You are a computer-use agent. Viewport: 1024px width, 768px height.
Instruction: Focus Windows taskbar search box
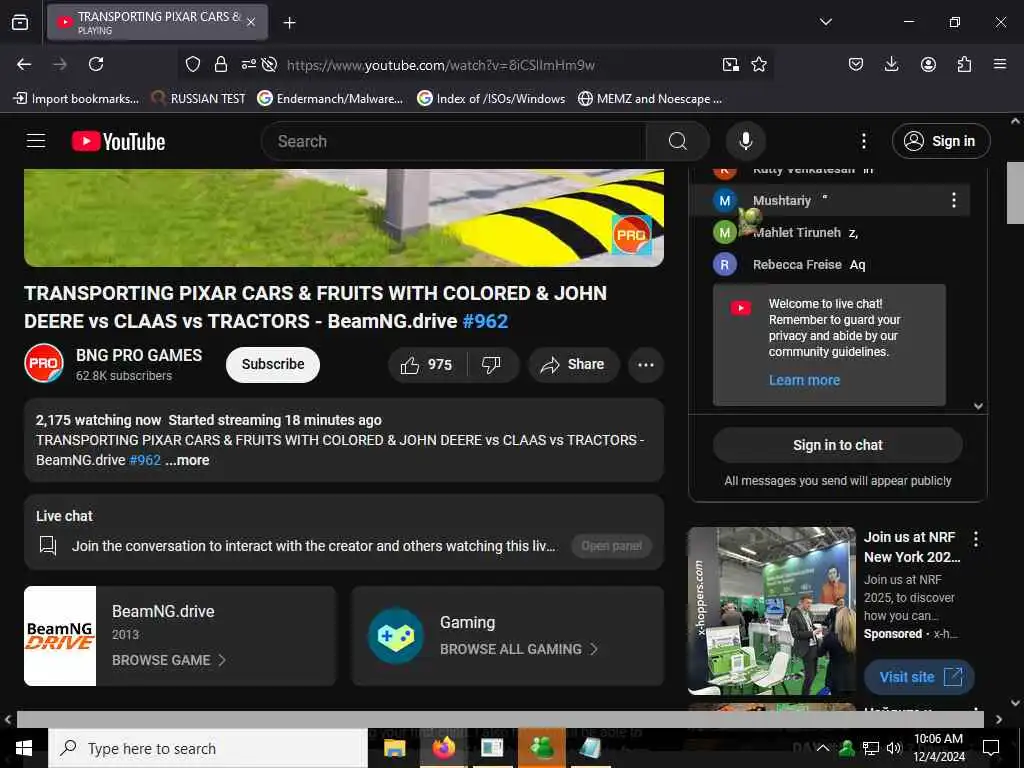(208, 748)
